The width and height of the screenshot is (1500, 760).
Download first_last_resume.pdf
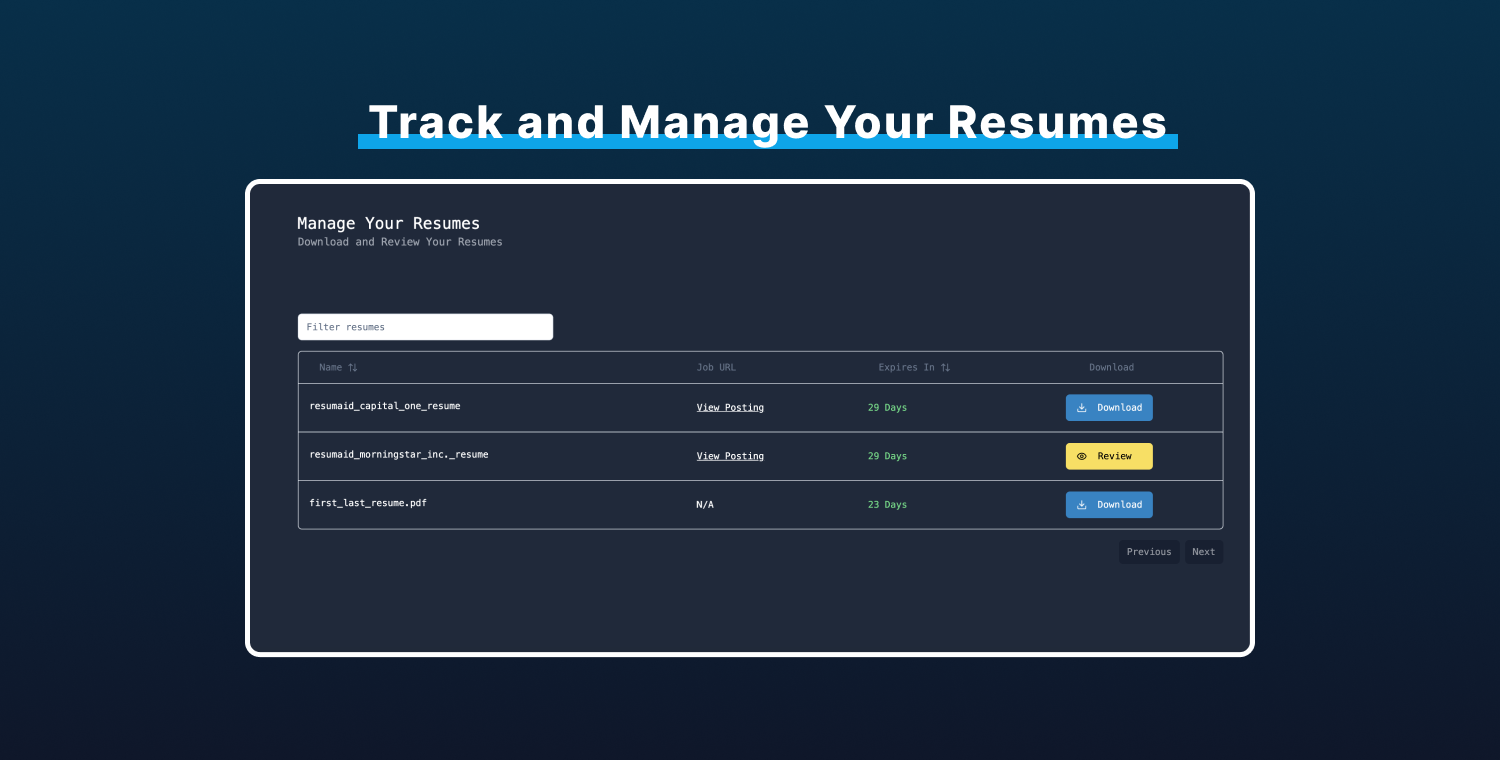point(1109,505)
